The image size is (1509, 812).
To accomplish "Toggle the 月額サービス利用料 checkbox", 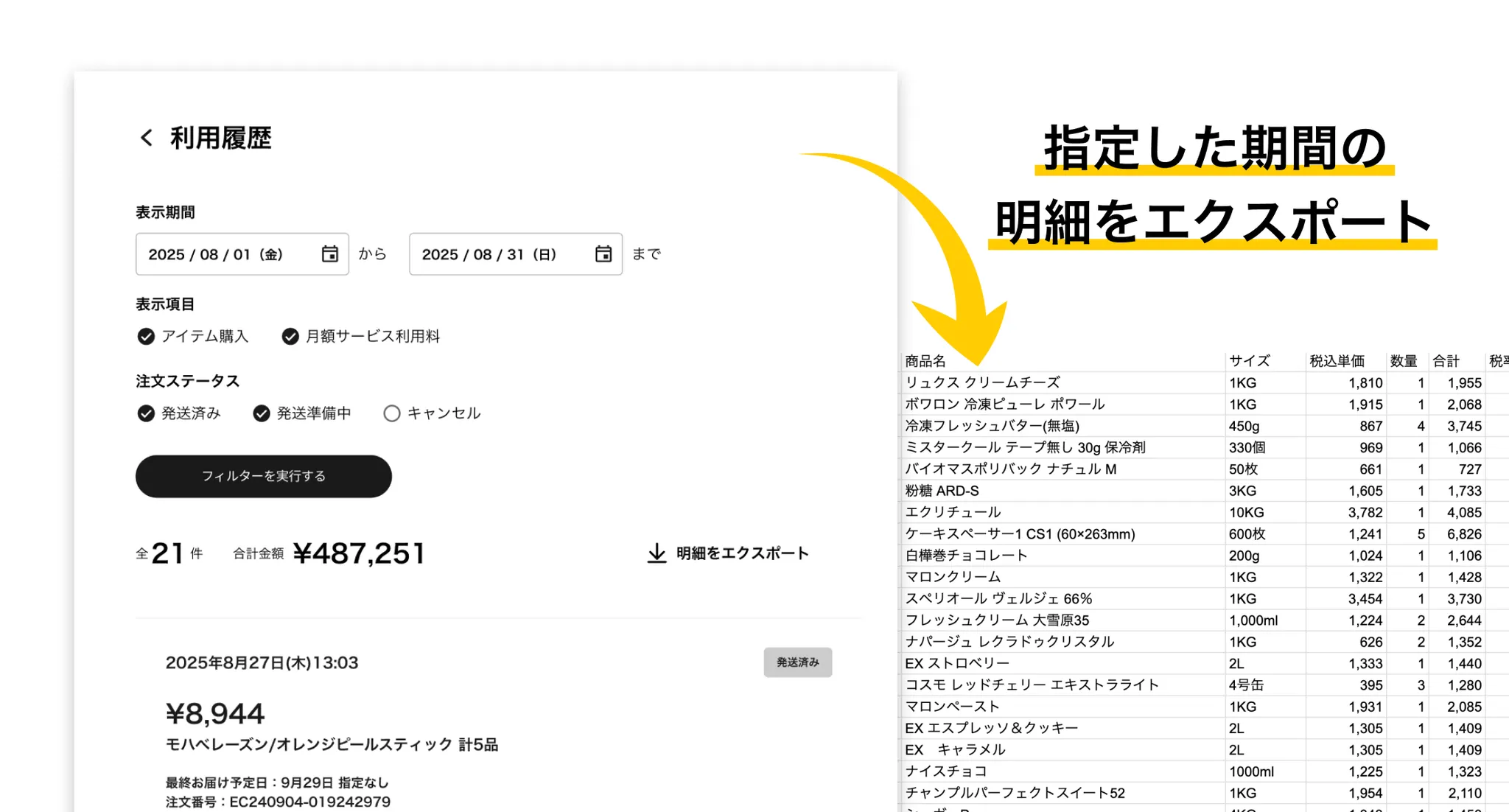I will [x=290, y=337].
